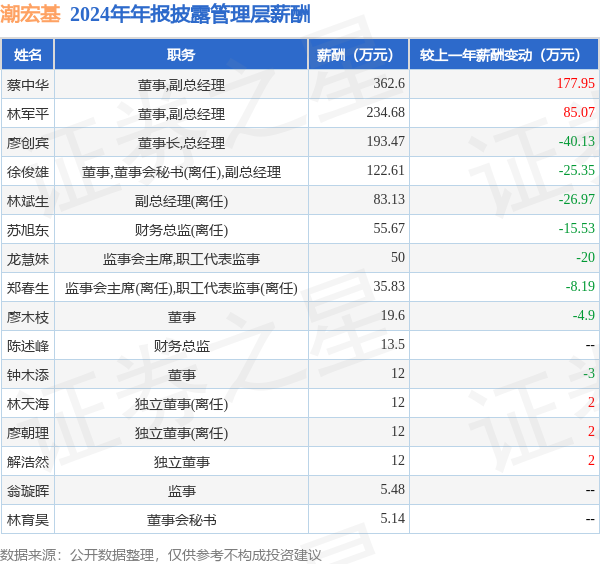Screen dimensions: 600x564
Task: Select the name 钟木添
Action: coord(28,375)
